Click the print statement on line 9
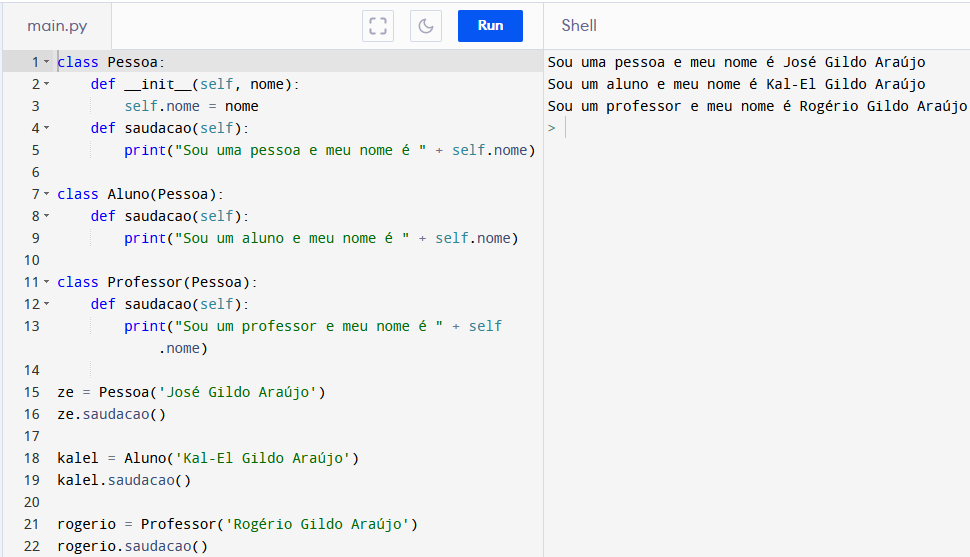This screenshot has width=970, height=557. pos(321,238)
